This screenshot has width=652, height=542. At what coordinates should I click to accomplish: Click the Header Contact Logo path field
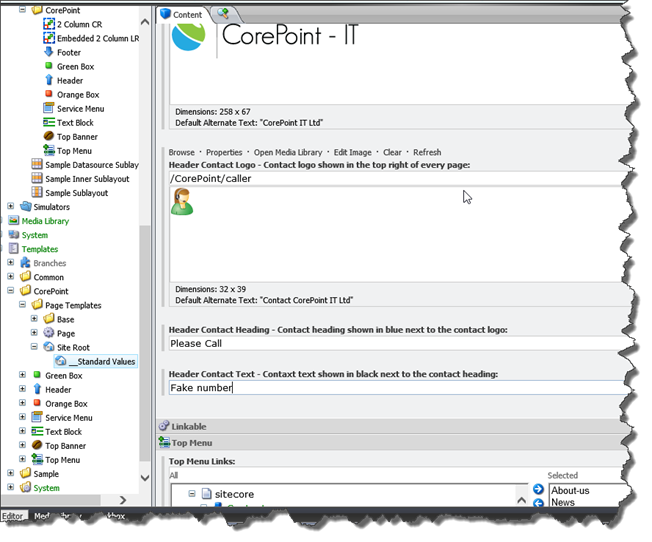coord(398,179)
